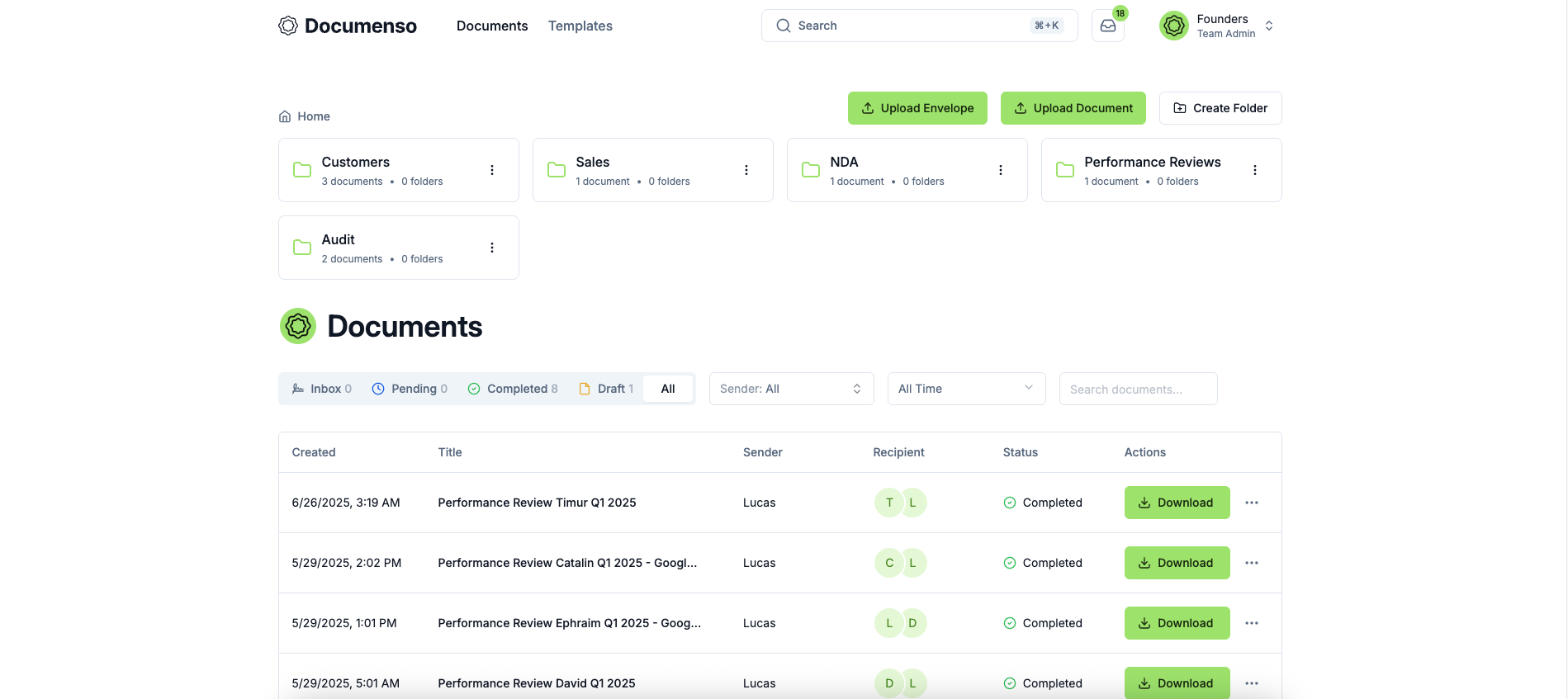Select the Draft filter tab
Viewport: 1568px width, 699px height.
click(x=607, y=389)
